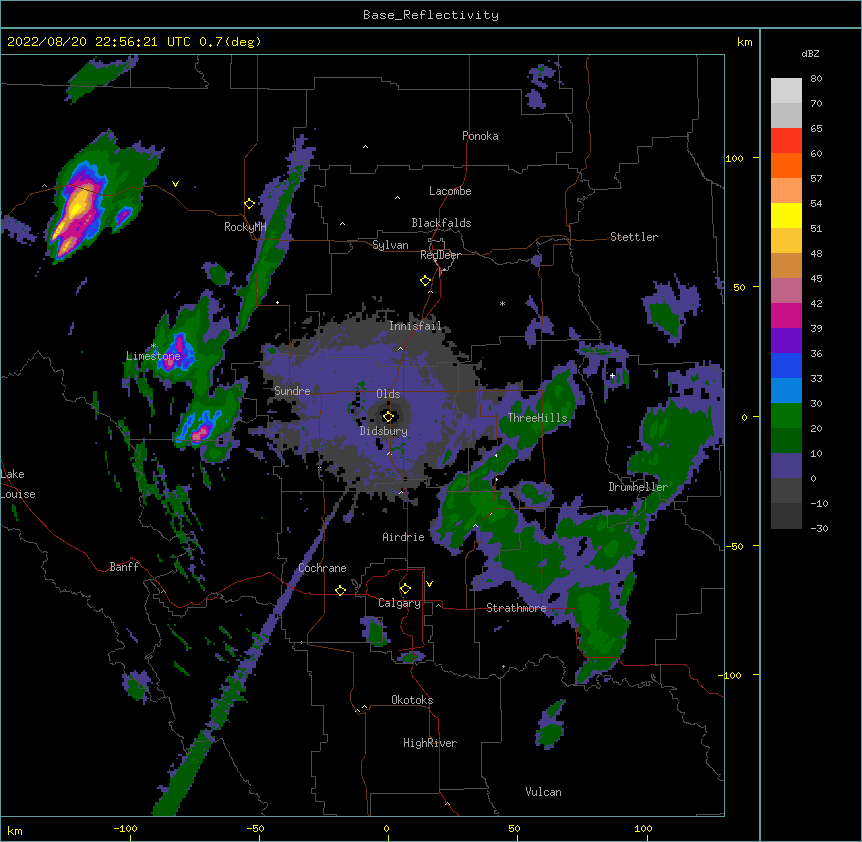Click the yellow diamond marker south of RedDeer

425,281
